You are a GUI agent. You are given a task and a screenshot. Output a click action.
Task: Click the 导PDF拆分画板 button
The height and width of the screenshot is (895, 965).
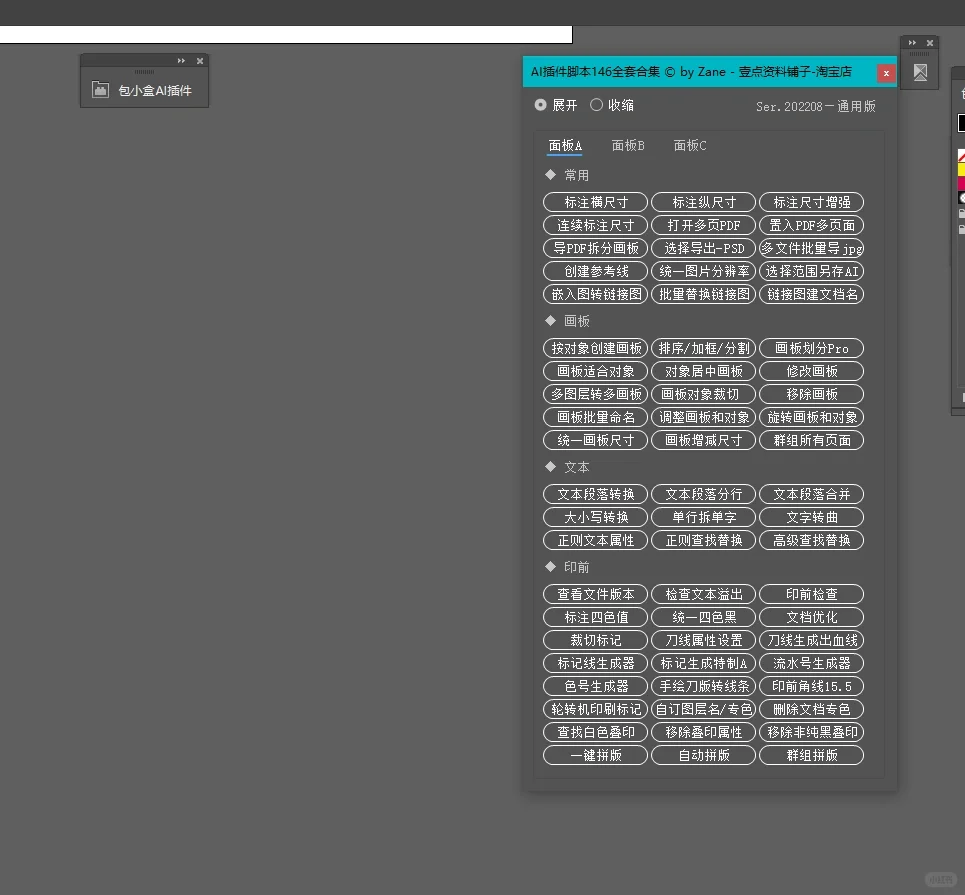pos(595,248)
